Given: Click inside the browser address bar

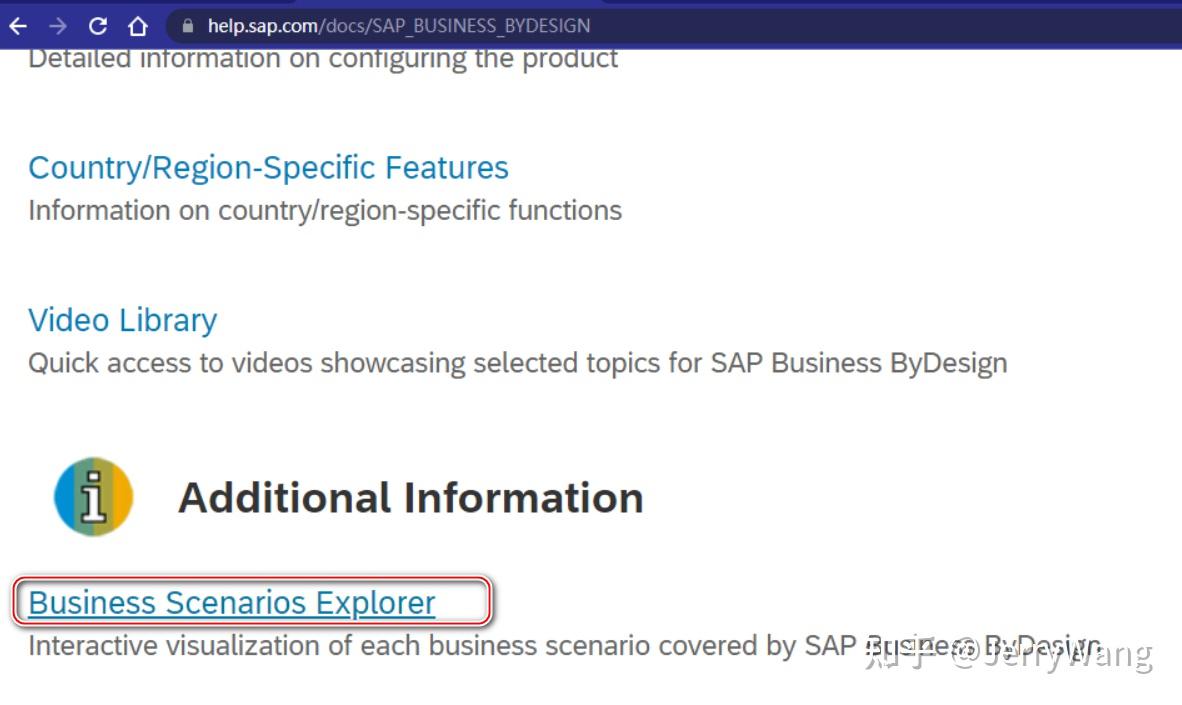Looking at the screenshot, I should click(400, 26).
